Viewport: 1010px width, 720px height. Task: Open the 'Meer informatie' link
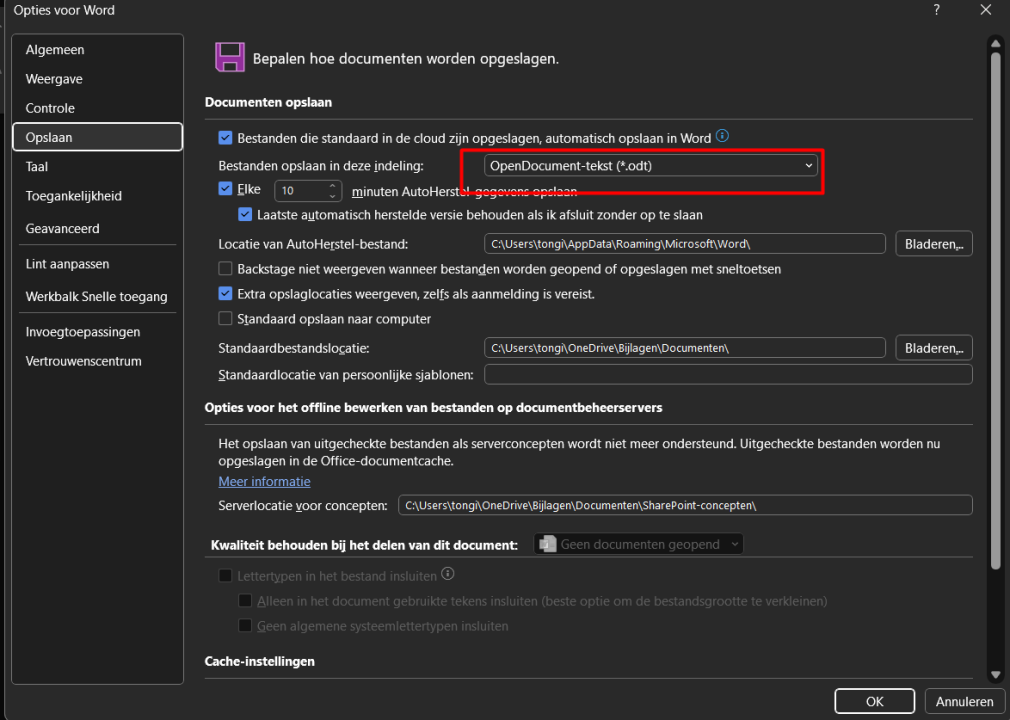pyautogui.click(x=264, y=481)
